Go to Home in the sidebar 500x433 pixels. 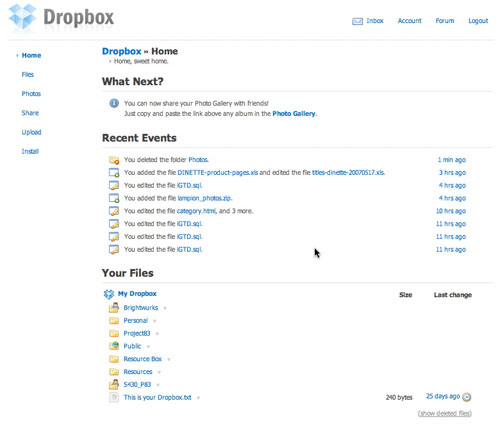31,55
